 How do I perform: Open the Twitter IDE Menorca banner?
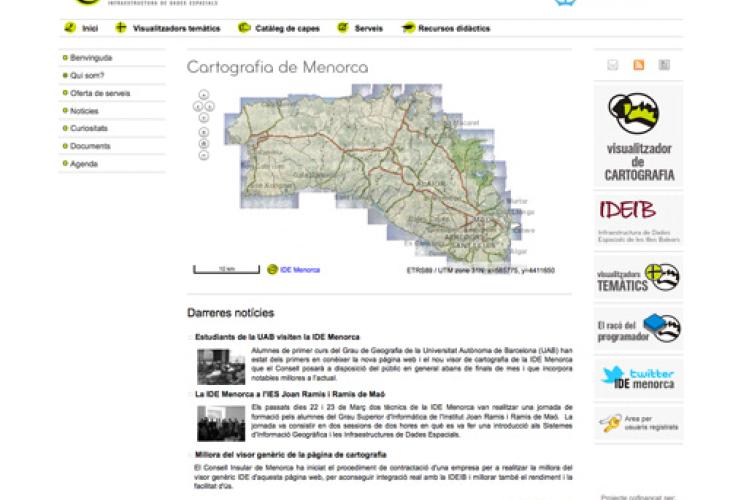pos(639,378)
